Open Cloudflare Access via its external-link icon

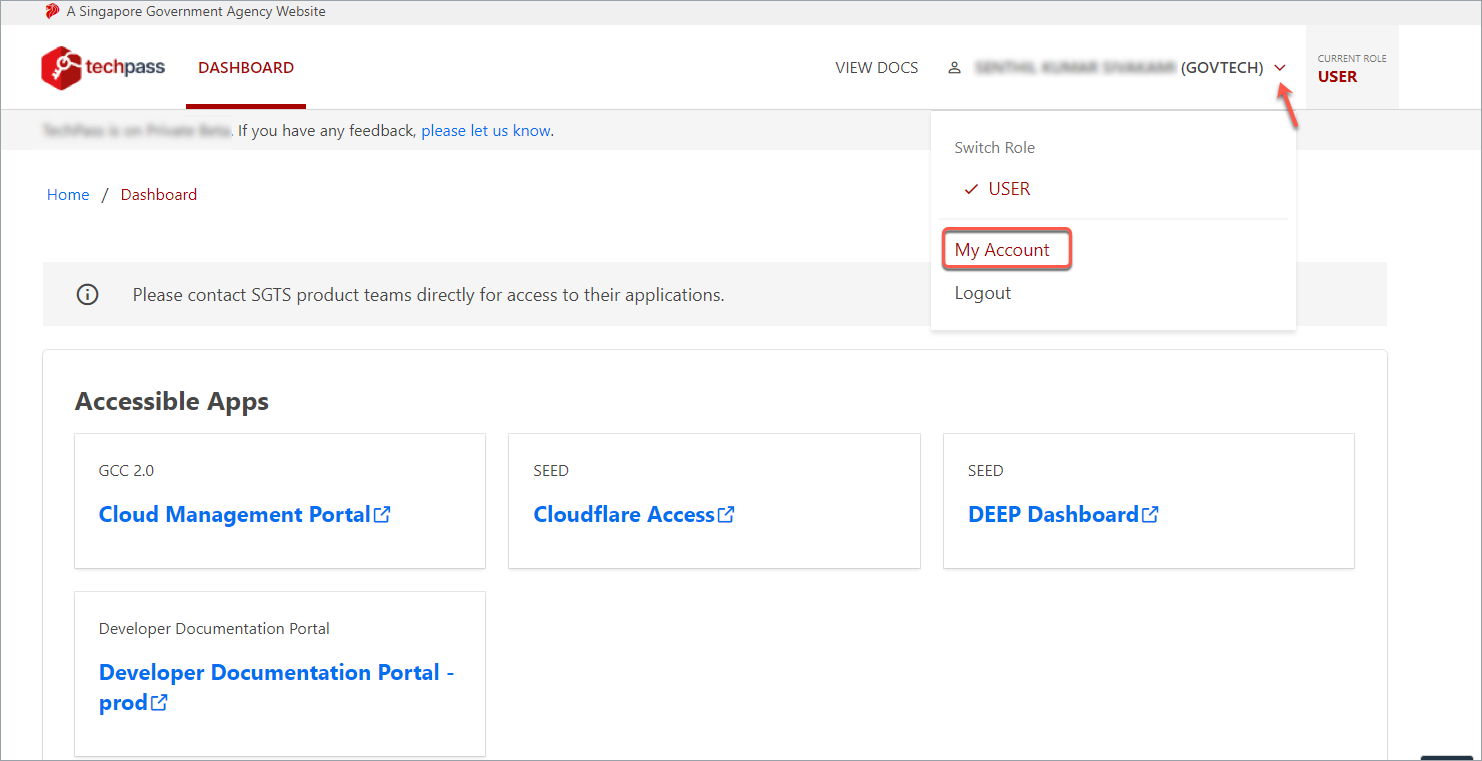727,513
